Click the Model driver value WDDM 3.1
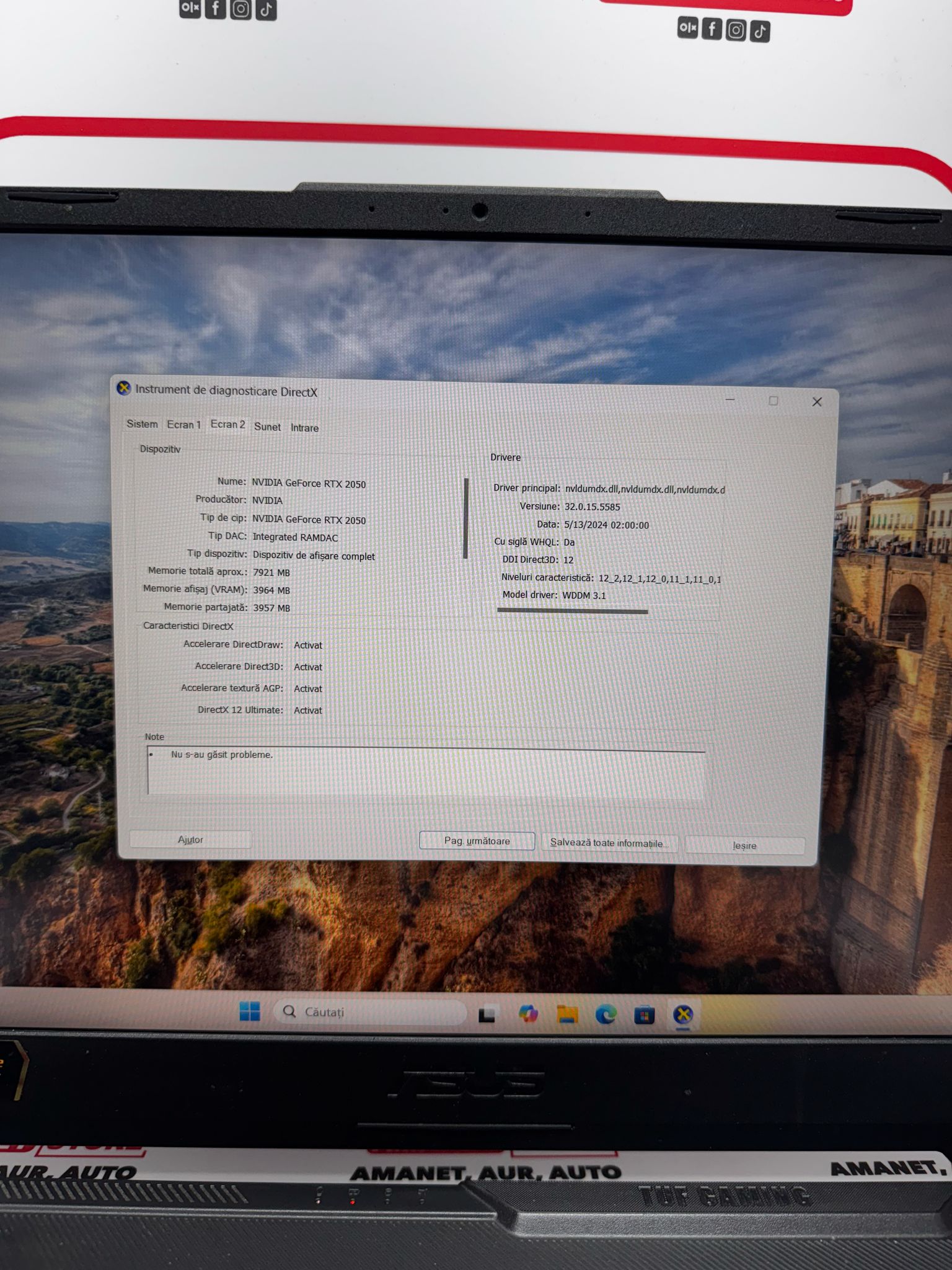Viewport: 952px width, 1270px height. [x=584, y=595]
